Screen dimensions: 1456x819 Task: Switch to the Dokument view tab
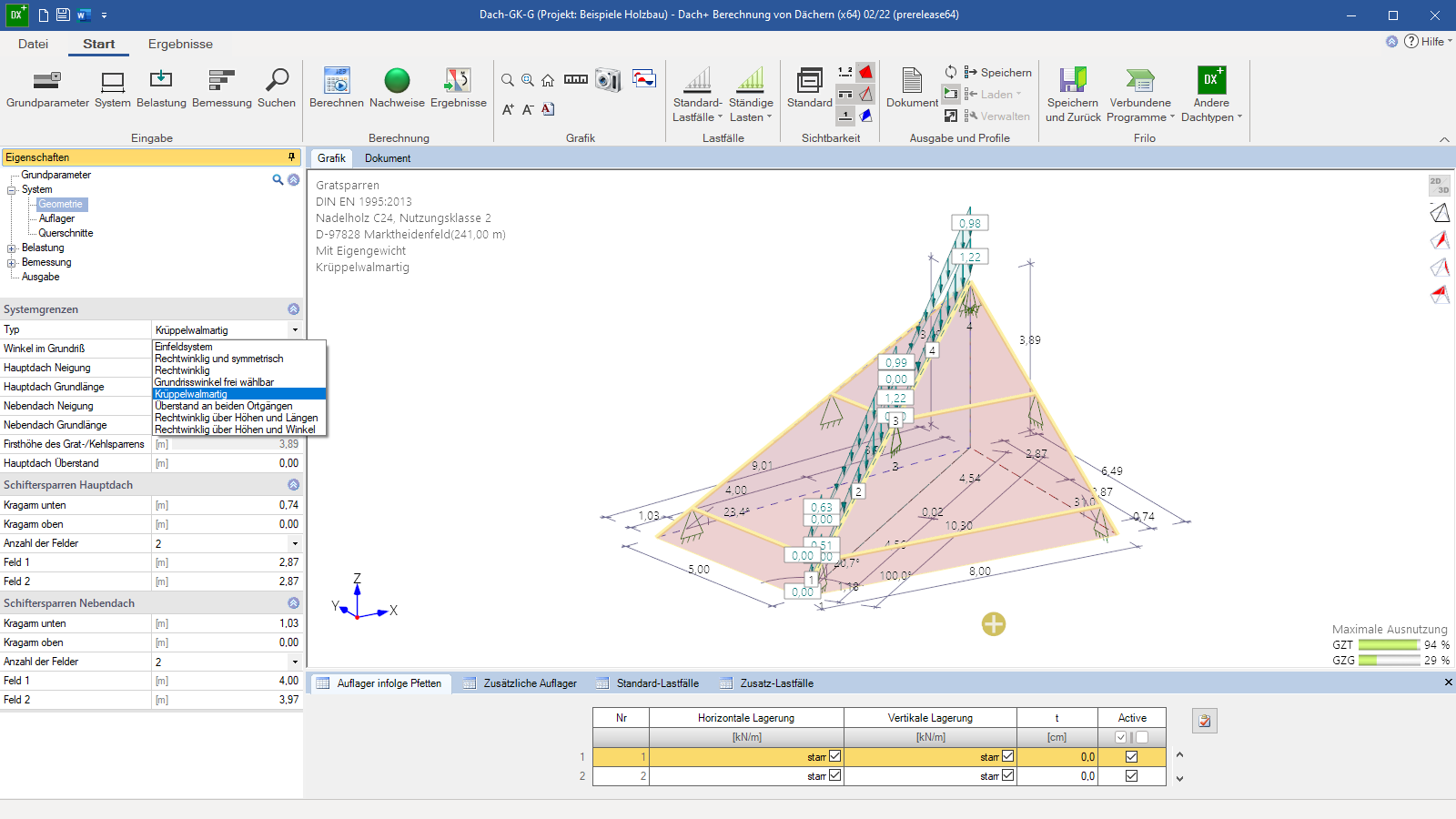(388, 158)
